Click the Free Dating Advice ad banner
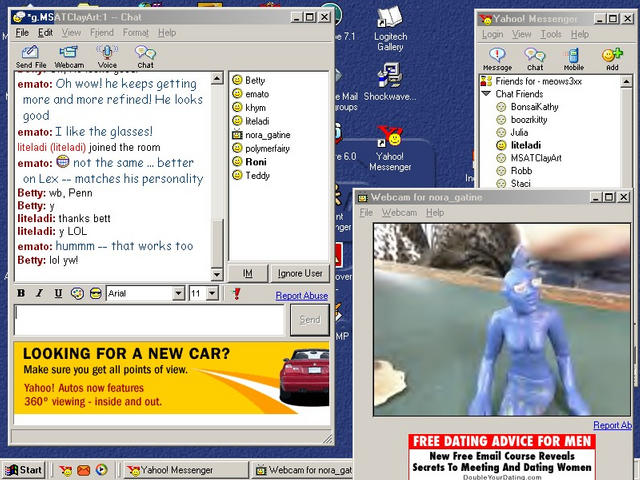Screen dimensions: 640x480 pos(502,457)
